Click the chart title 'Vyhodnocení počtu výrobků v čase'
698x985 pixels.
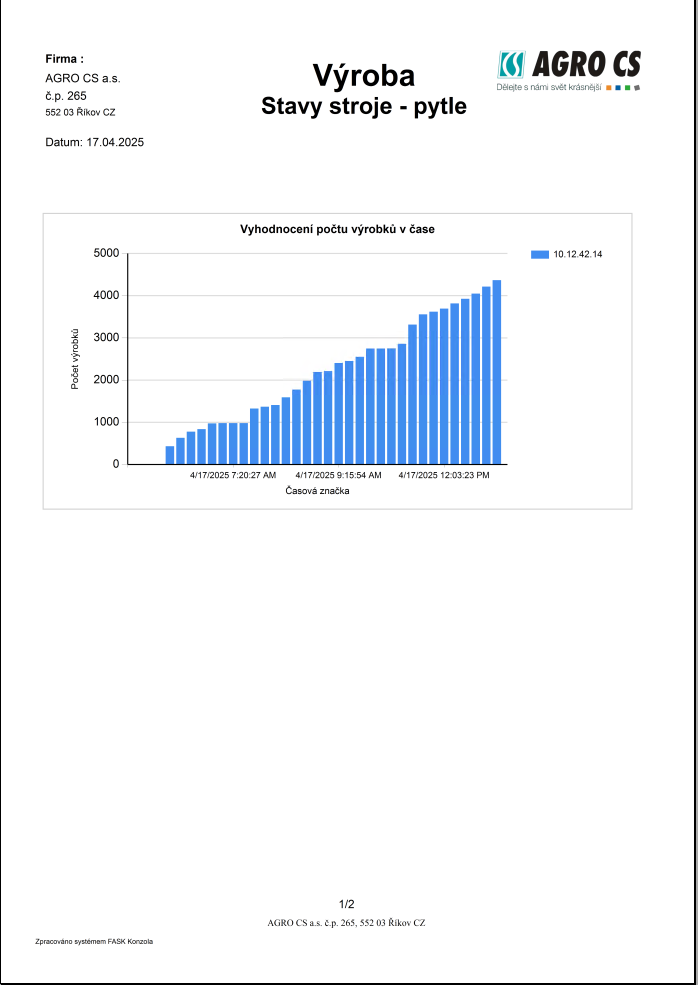(x=337, y=229)
